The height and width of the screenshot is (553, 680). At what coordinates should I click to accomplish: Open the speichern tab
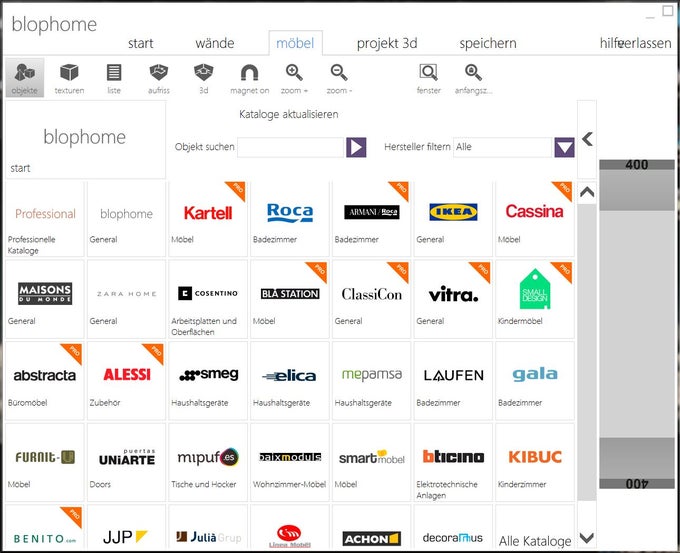pos(488,43)
